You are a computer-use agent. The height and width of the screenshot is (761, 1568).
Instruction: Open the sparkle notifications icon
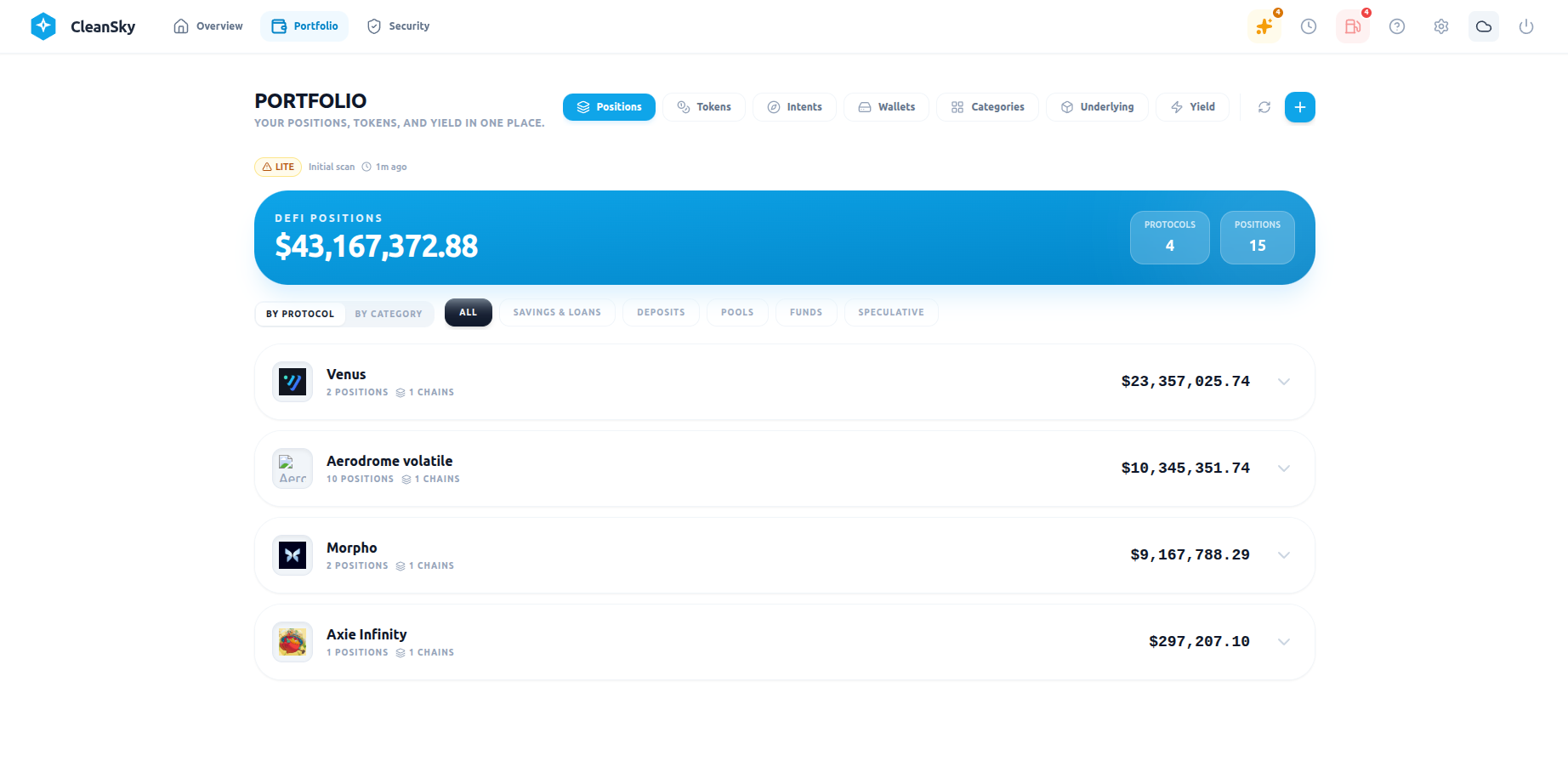coord(1264,26)
